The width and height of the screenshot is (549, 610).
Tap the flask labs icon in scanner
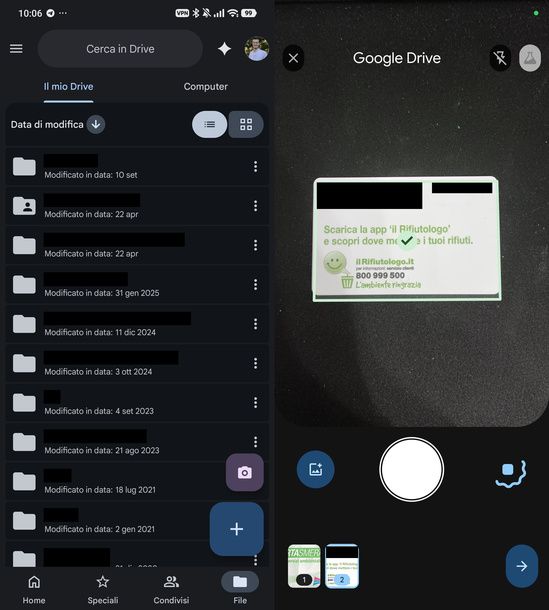[530, 58]
